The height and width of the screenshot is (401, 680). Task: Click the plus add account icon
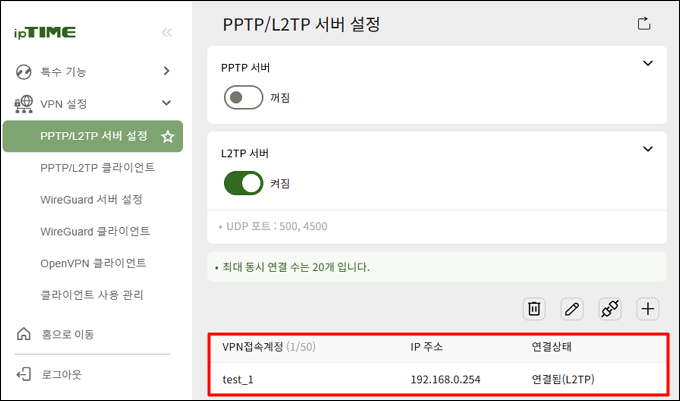click(x=647, y=309)
